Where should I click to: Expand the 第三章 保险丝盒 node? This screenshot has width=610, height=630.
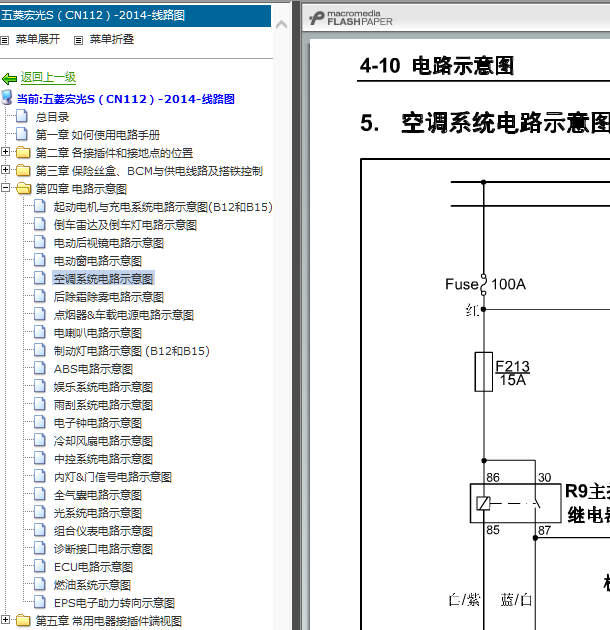point(5,170)
